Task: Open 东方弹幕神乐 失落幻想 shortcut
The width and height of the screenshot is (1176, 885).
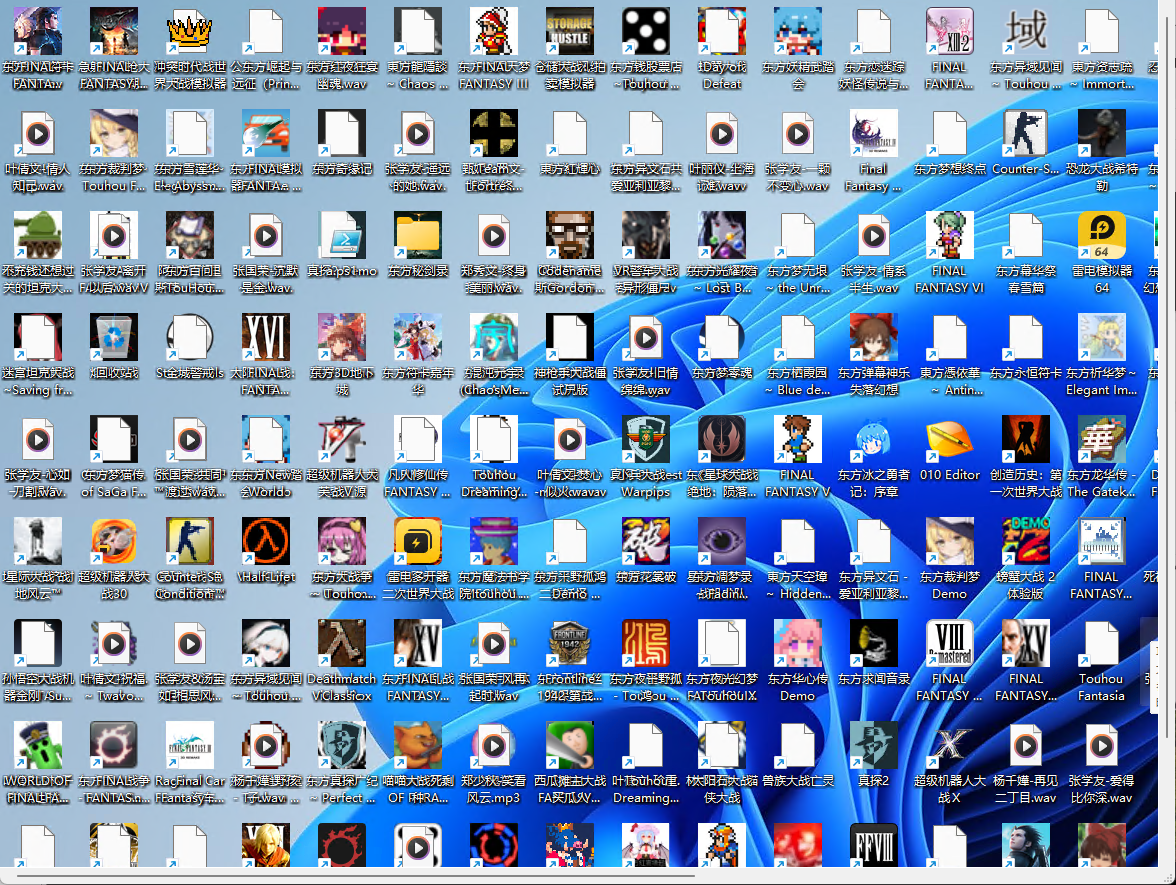Action: tap(874, 338)
